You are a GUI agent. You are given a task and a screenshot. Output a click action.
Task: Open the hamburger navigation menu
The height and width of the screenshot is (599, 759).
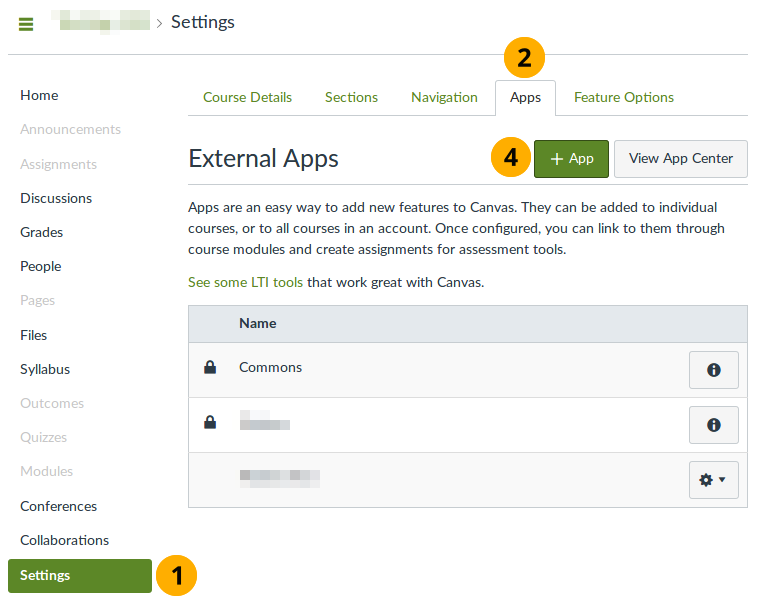pyautogui.click(x=26, y=24)
